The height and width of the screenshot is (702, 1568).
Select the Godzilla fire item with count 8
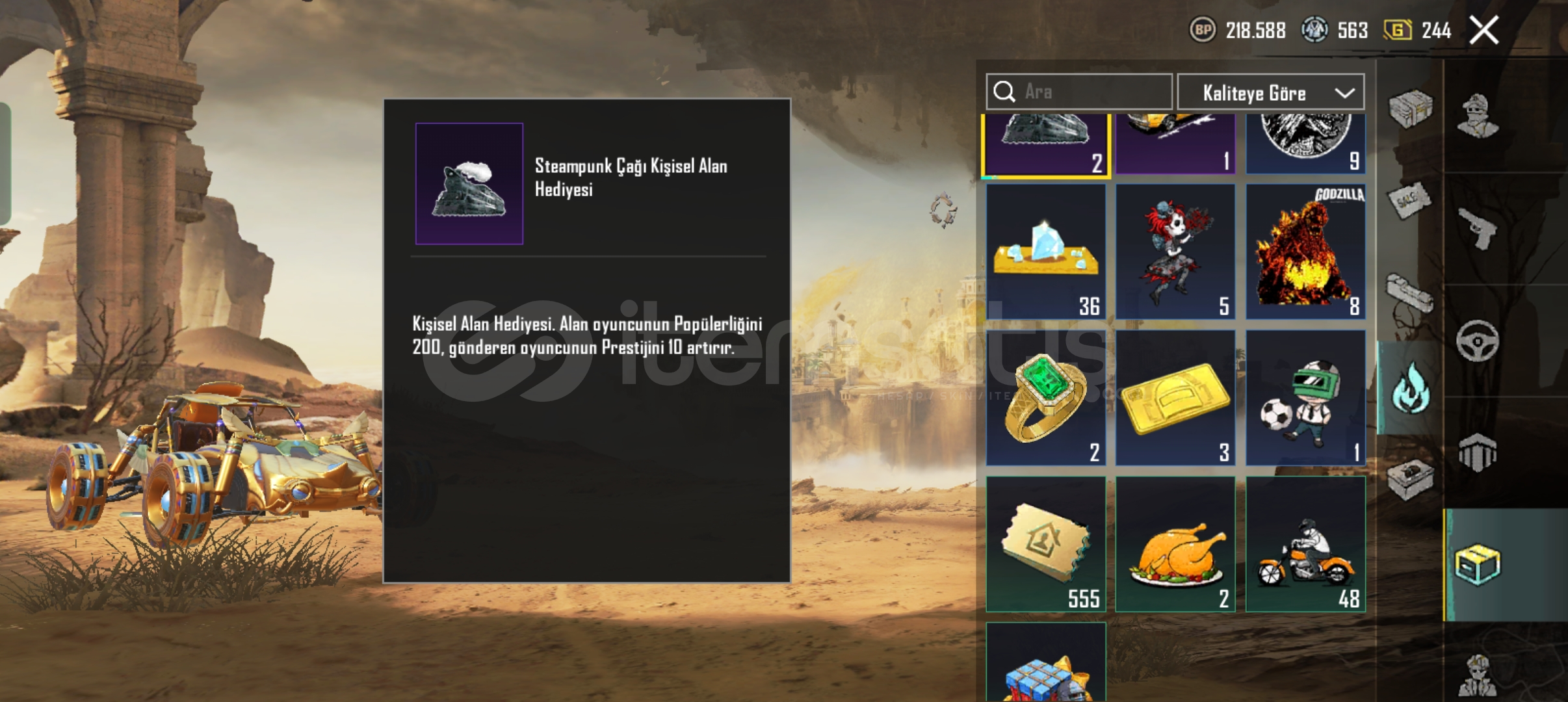[x=1305, y=252]
